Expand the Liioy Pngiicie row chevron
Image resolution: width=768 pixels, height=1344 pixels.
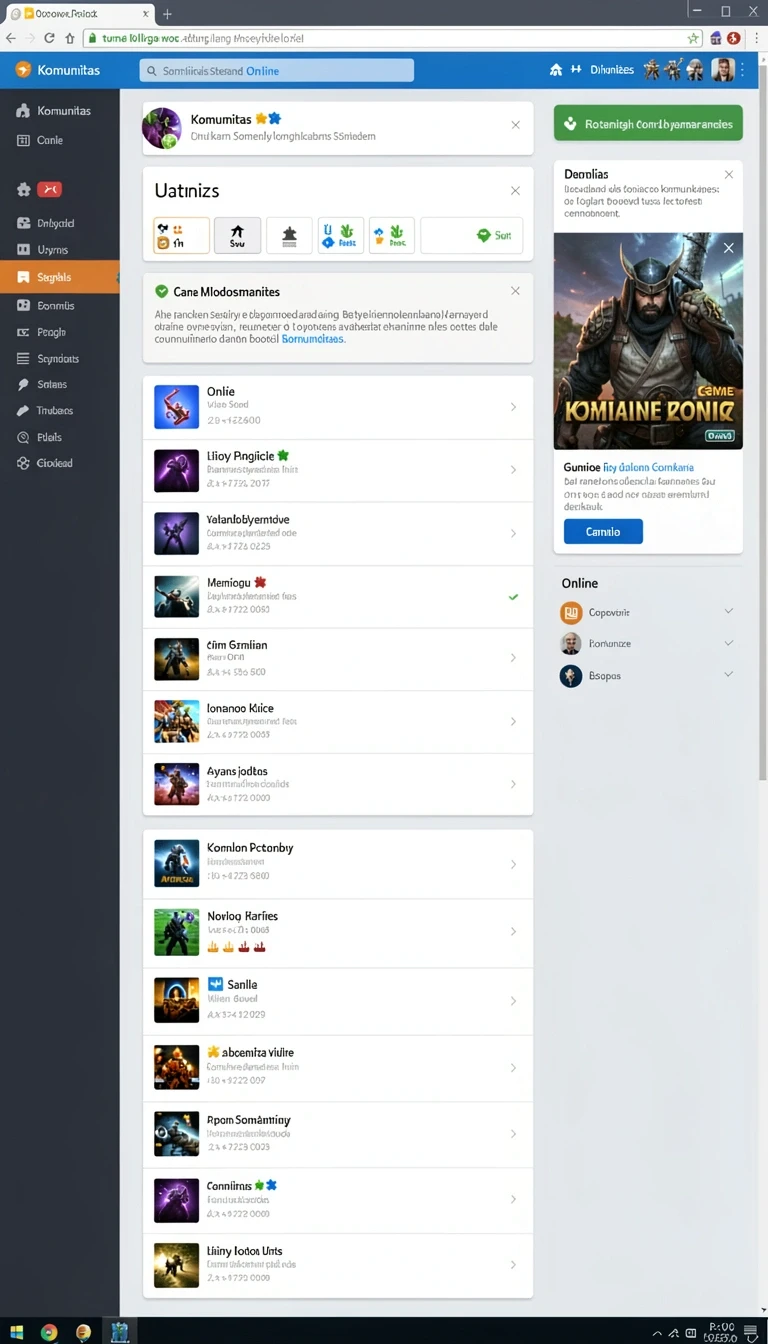[x=513, y=470]
